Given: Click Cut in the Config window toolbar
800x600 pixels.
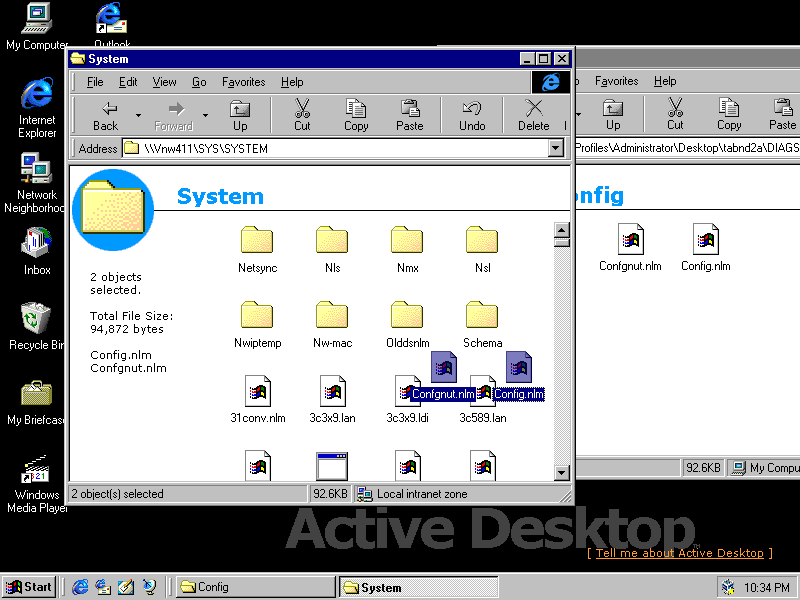Looking at the screenshot, I should 675,115.
